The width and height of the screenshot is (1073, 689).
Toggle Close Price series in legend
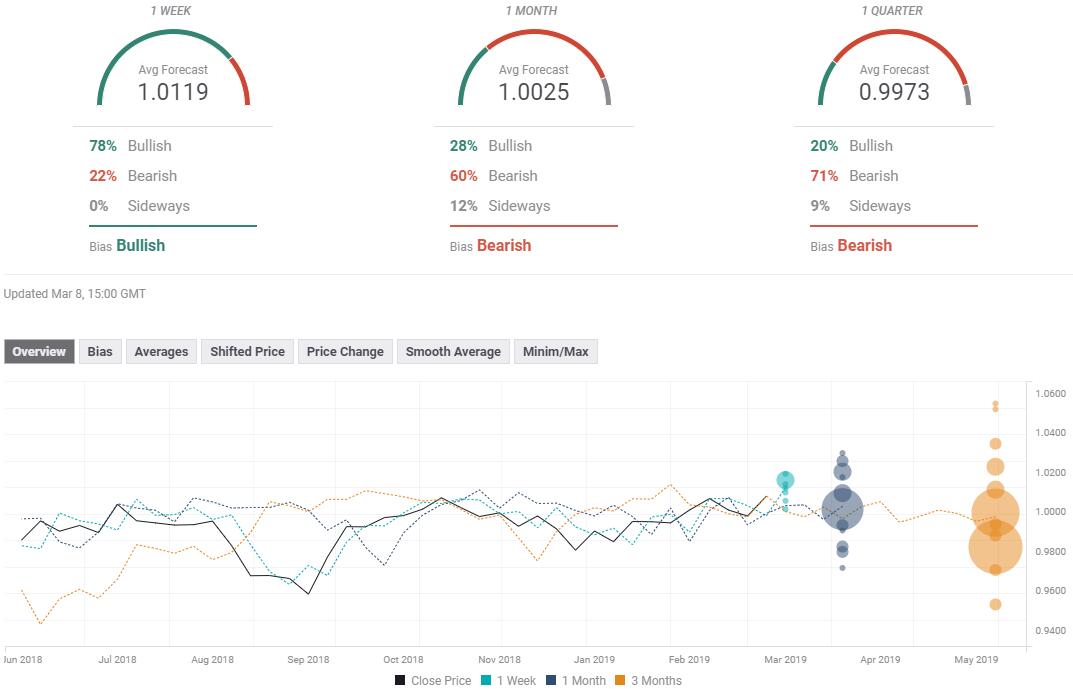click(x=432, y=681)
